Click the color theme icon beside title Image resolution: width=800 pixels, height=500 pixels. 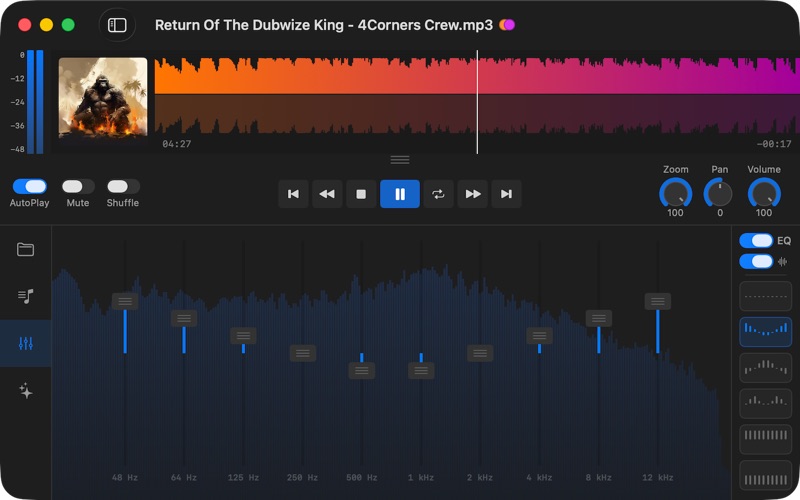coord(507,24)
